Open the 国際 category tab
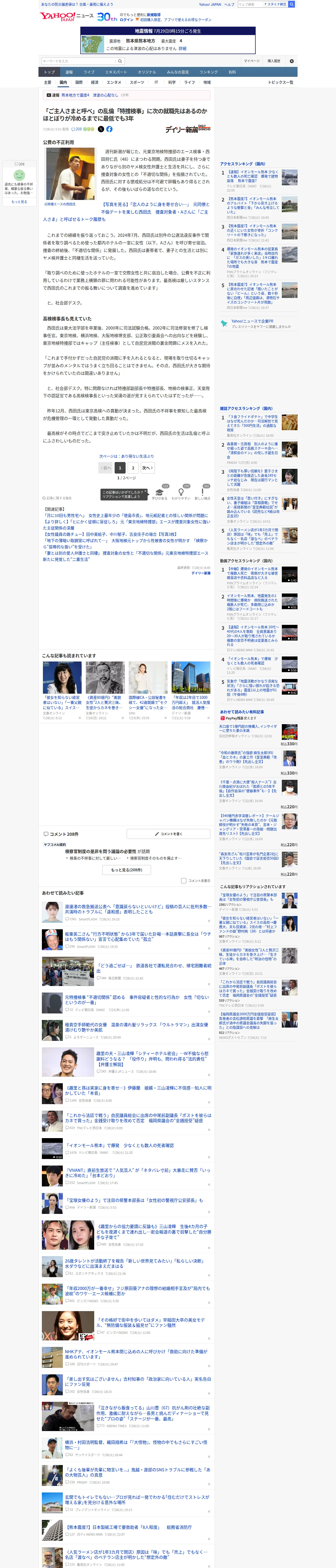Viewport: 336px width, 1568px height. point(79,82)
